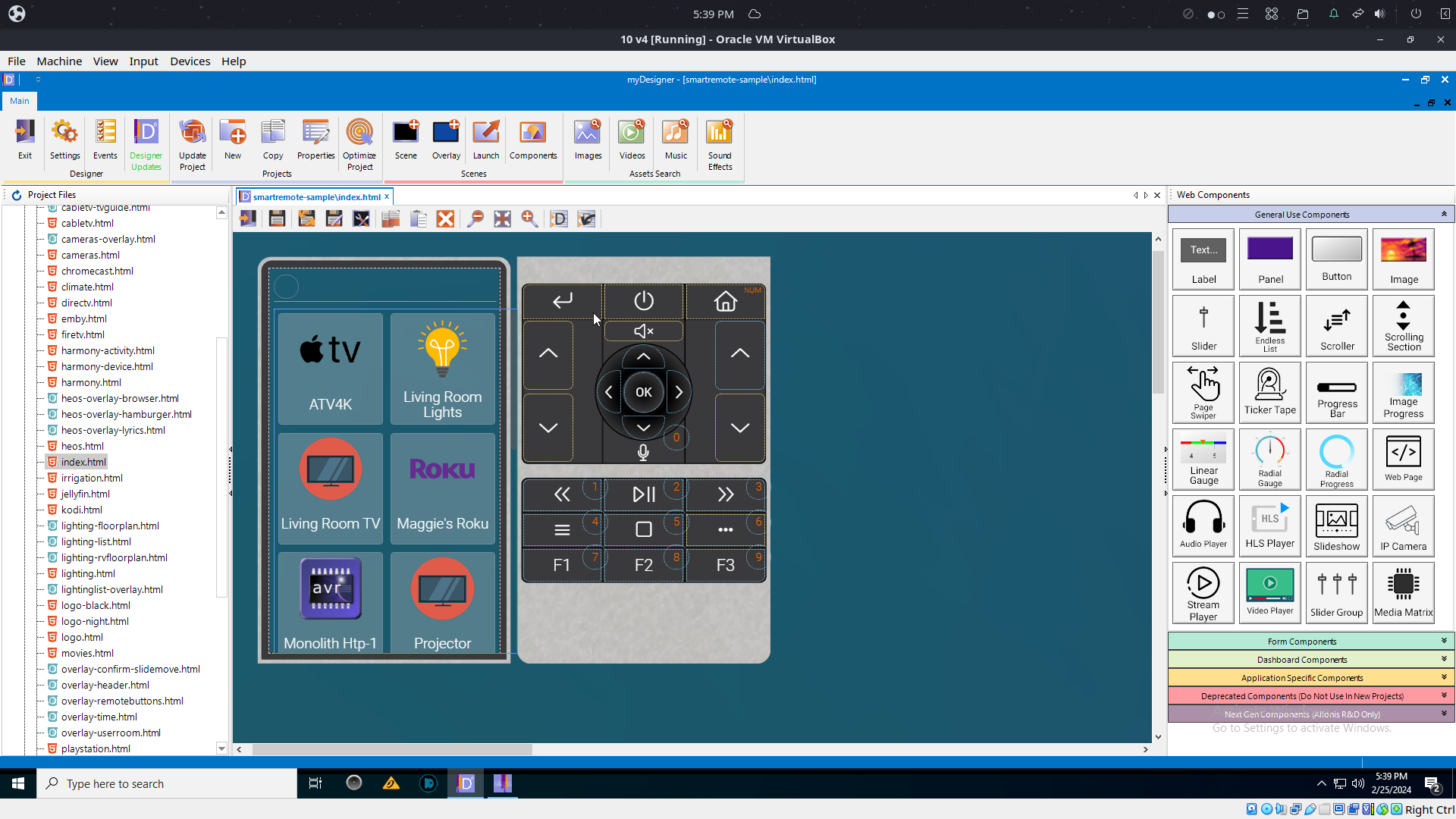This screenshot has height=819, width=1456.
Task: Fit scene to window with the arrows icon
Action: point(502,219)
